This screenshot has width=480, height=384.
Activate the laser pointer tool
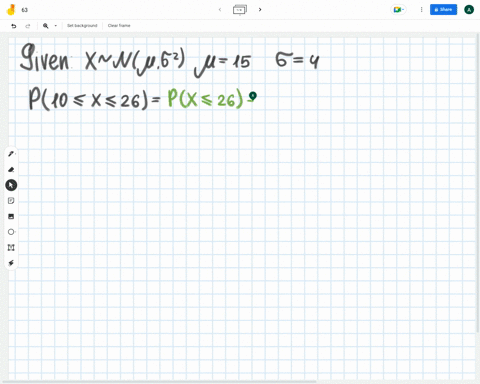(11, 263)
